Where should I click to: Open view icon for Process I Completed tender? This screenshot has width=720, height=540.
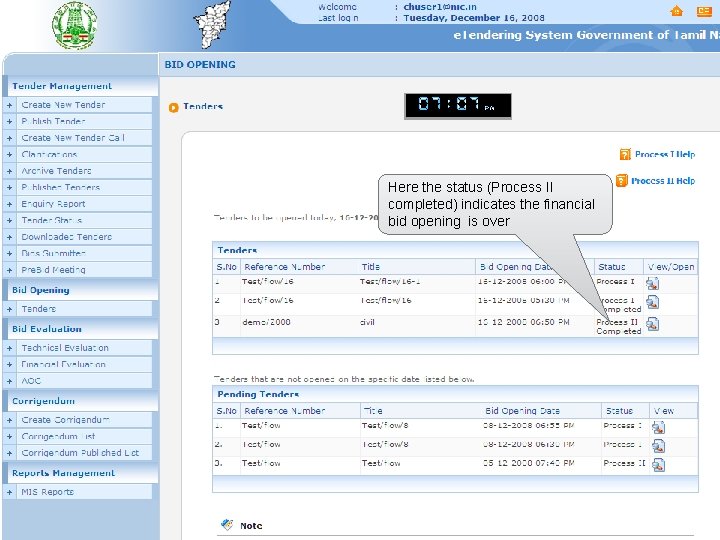tap(652, 302)
